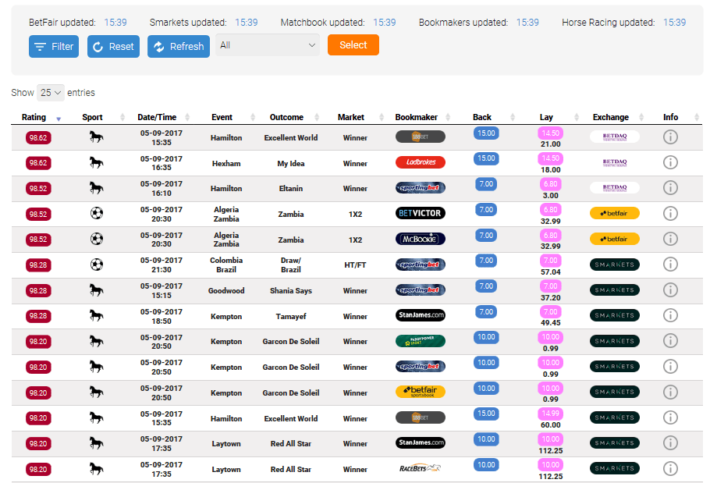
Task: Click the Filter button
Action: pyautogui.click(x=54, y=46)
